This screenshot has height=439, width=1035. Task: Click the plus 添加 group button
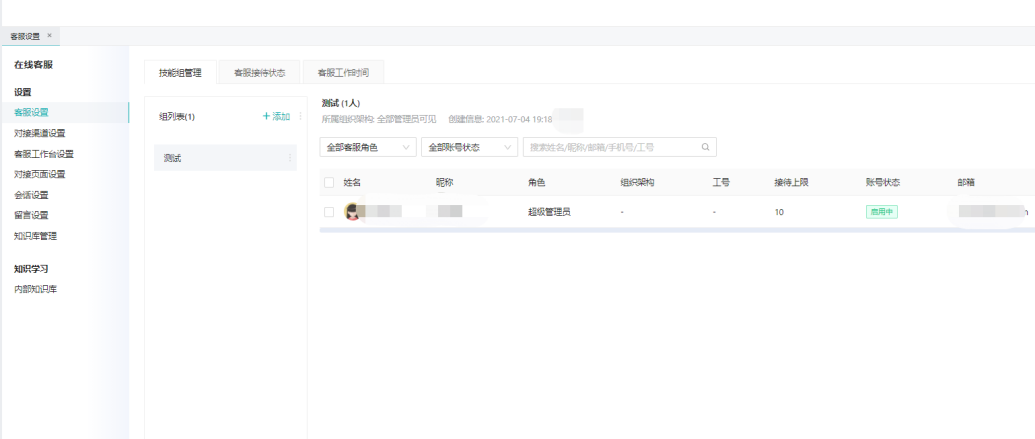pyautogui.click(x=277, y=116)
